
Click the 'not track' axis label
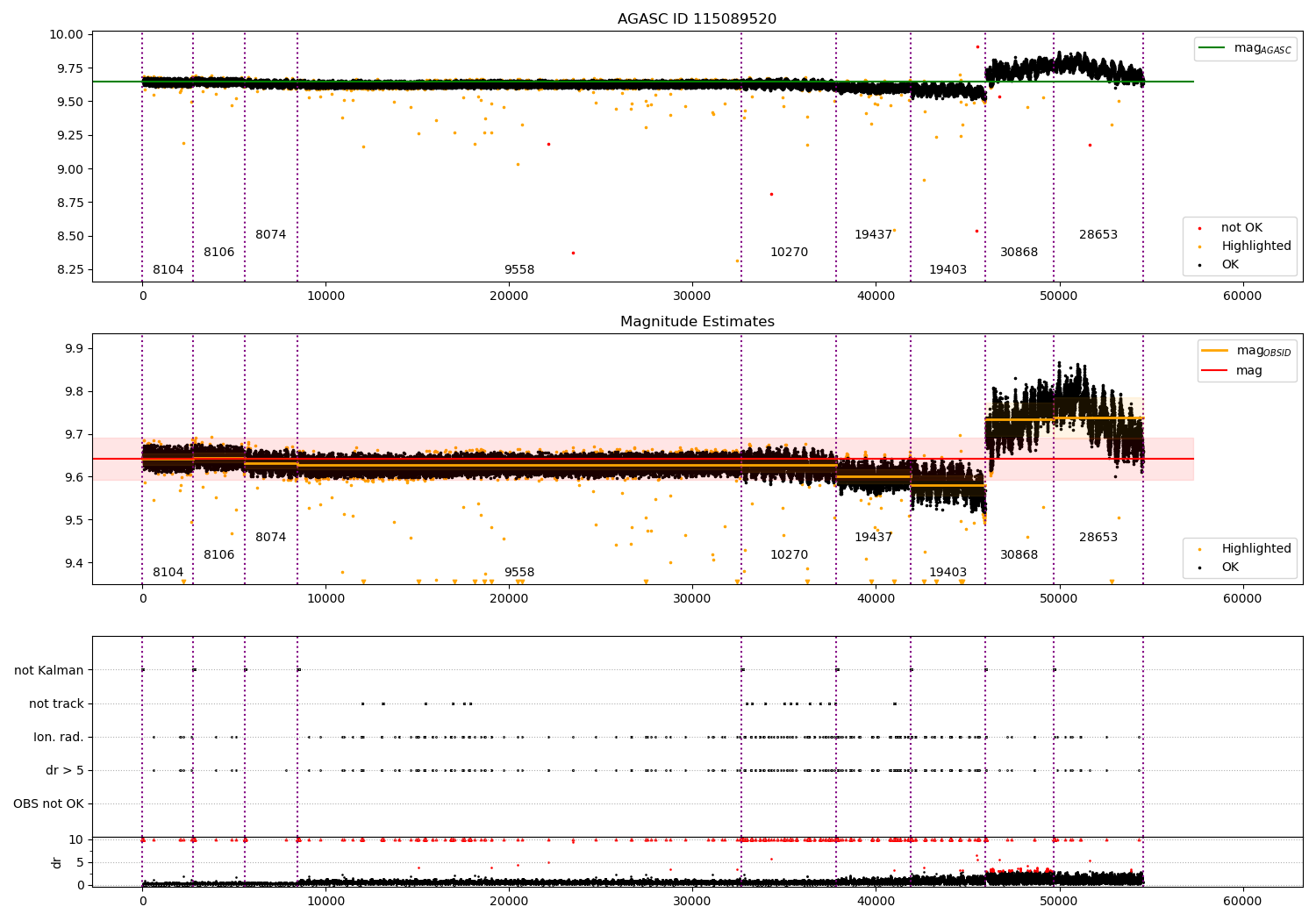click(56, 704)
